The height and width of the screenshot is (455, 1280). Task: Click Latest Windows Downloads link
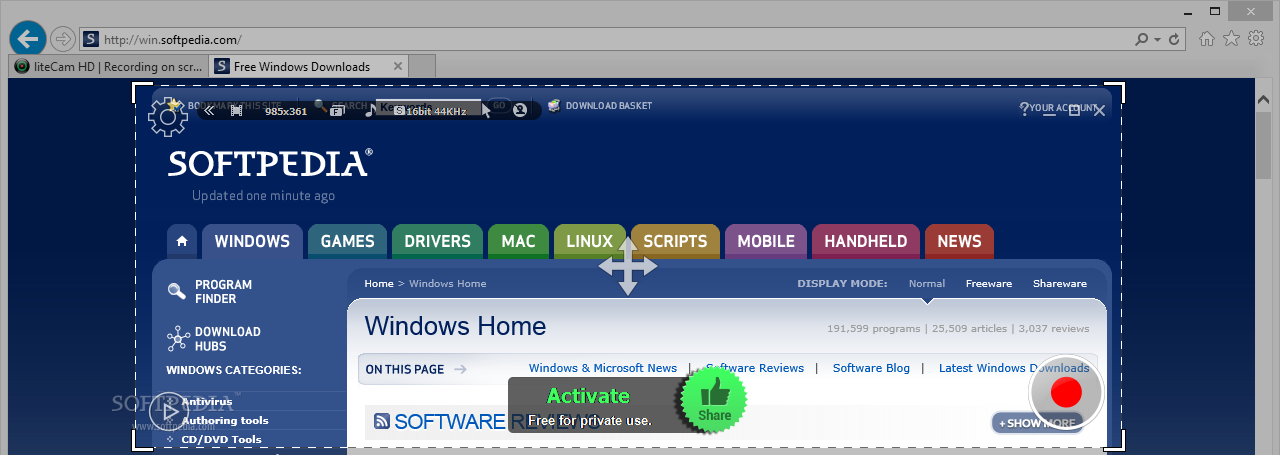click(1014, 368)
